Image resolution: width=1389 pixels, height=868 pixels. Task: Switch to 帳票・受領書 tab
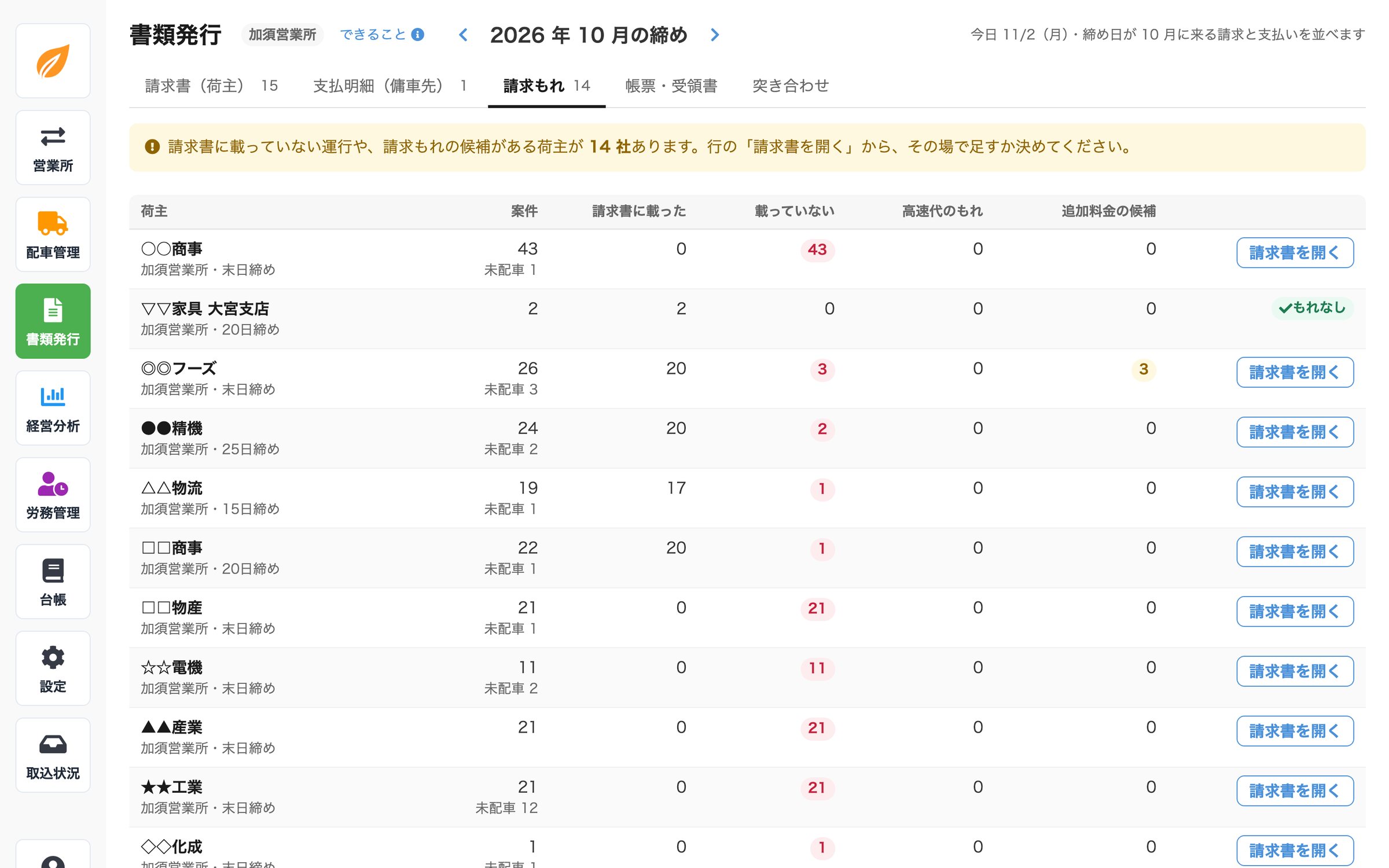tap(671, 86)
